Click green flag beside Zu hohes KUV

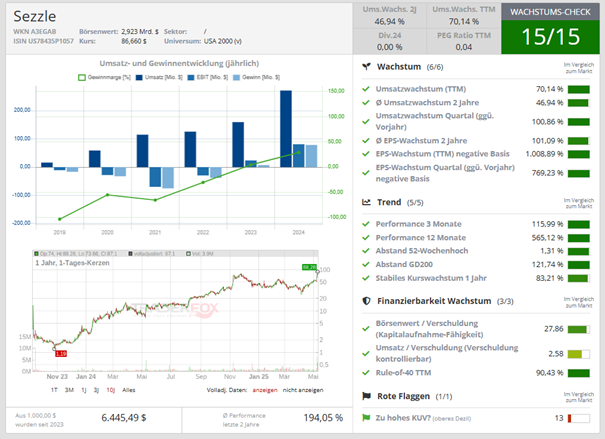pos(366,417)
